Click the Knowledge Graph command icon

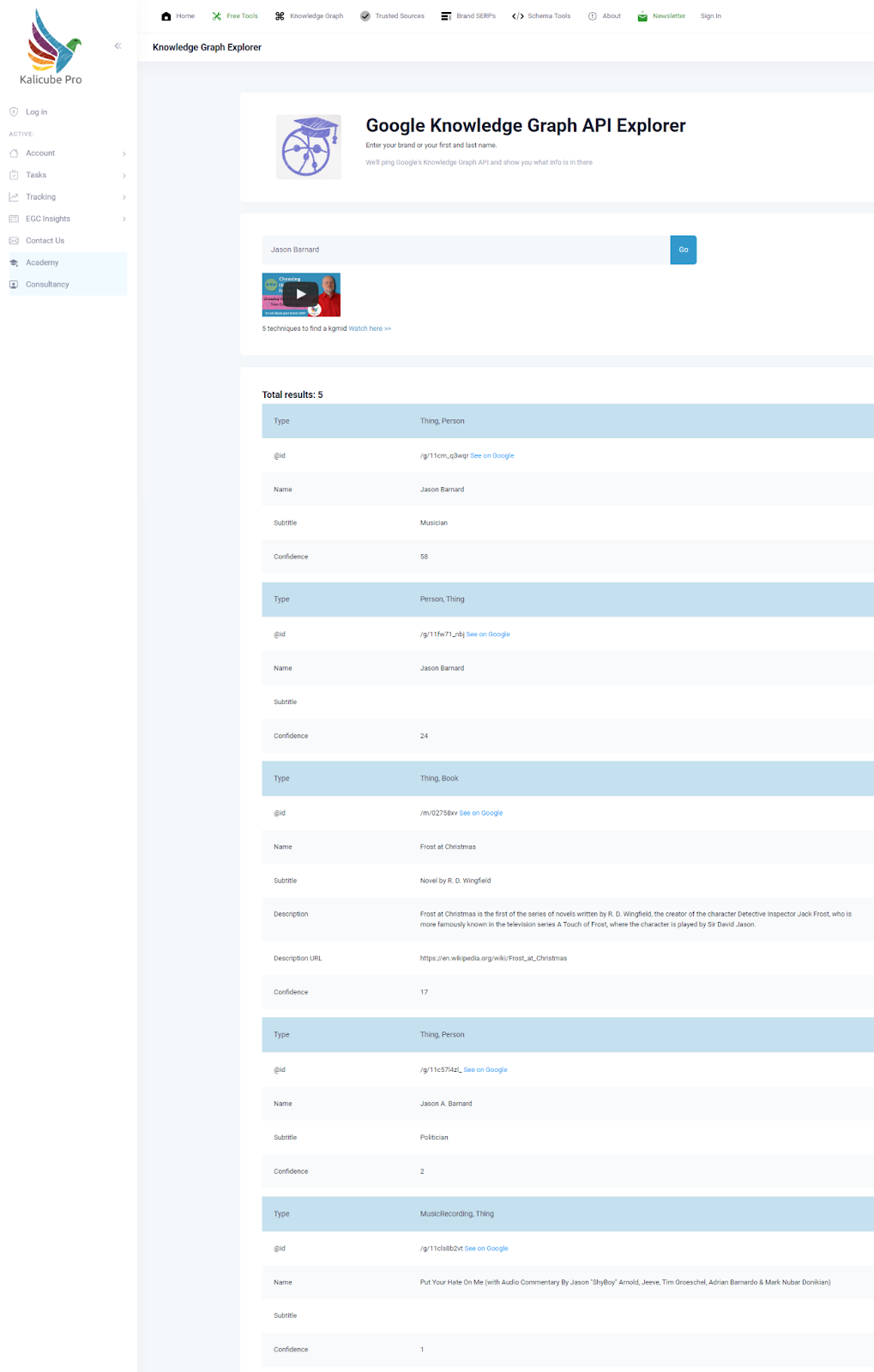coord(280,16)
